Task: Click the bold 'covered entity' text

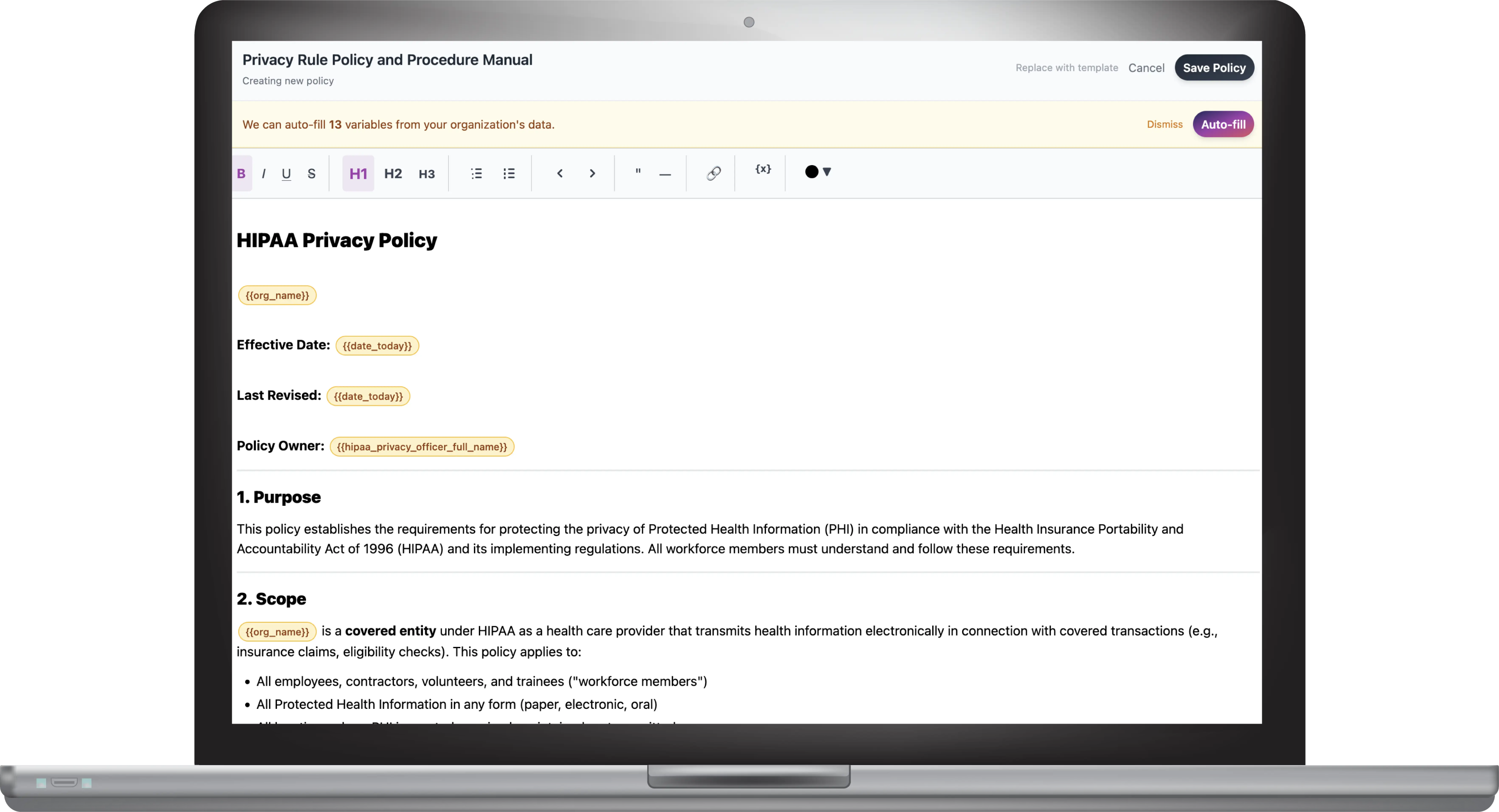Action: tap(390, 631)
